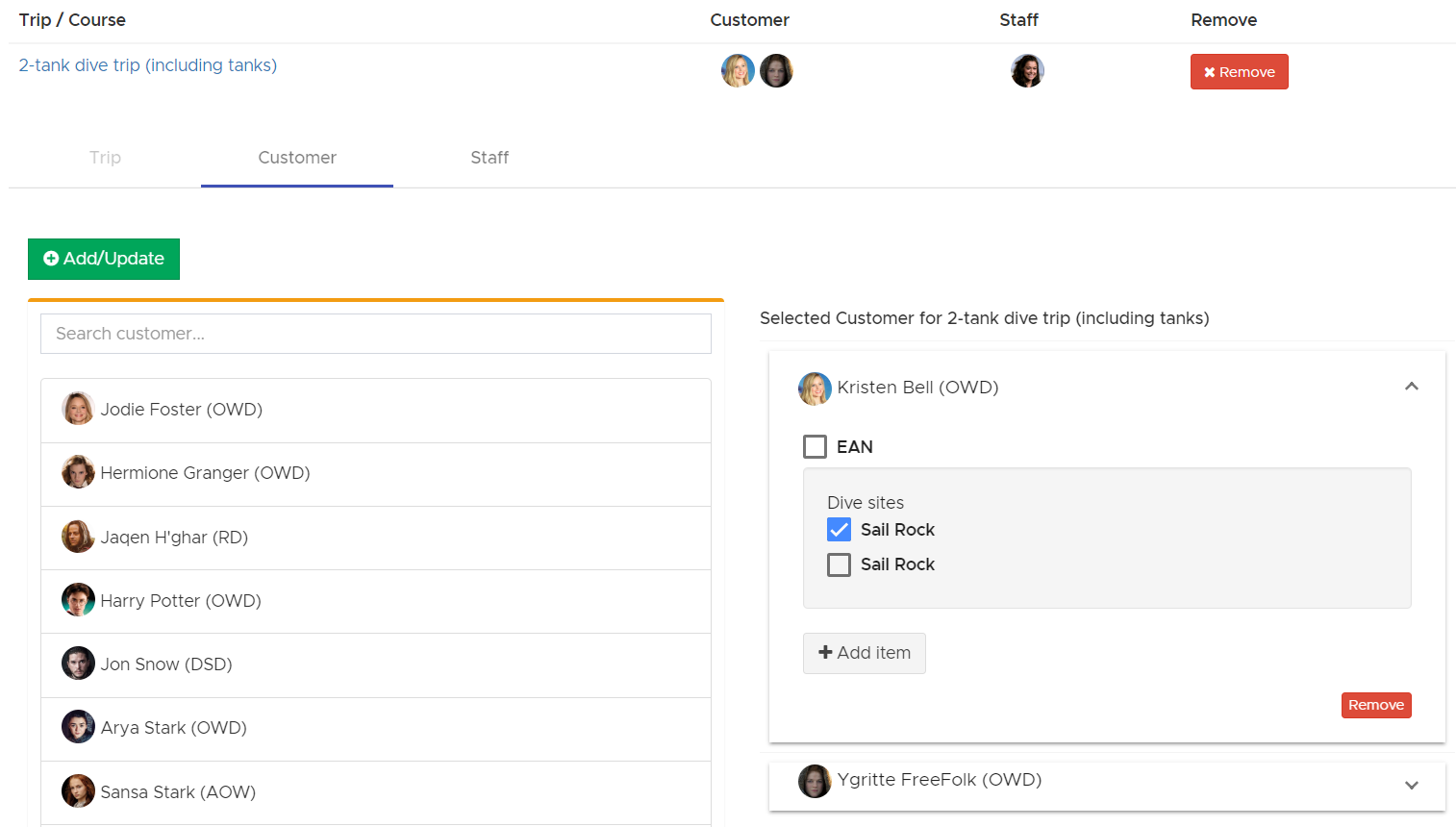Check the second Sail Rock dive site
Viewport: 1456px width, 827px height.
point(839,564)
